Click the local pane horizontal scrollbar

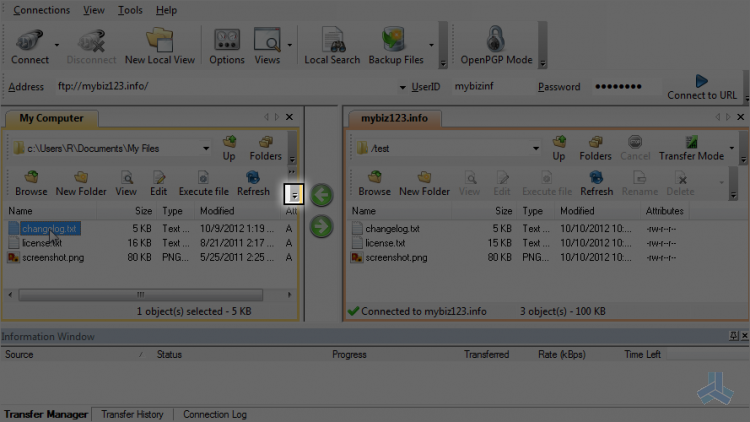(141, 295)
